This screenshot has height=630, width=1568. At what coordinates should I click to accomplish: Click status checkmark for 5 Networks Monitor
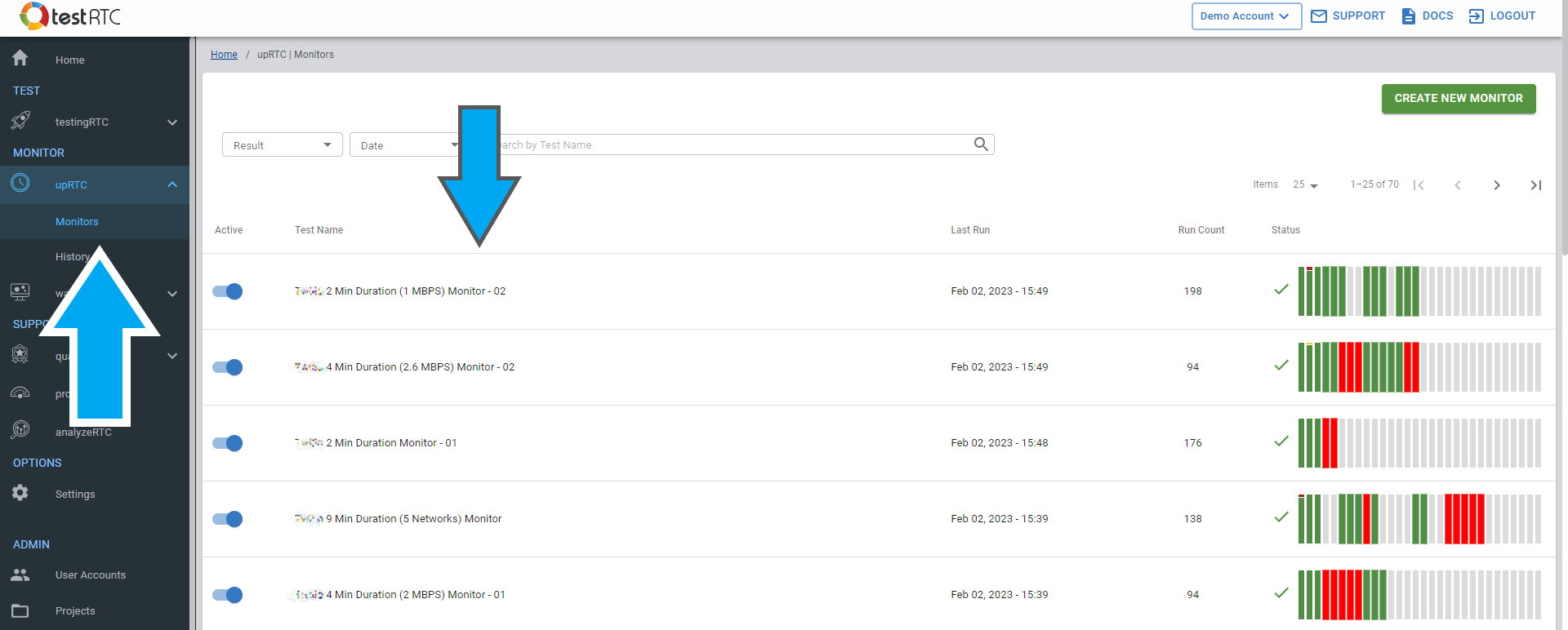[x=1281, y=517]
